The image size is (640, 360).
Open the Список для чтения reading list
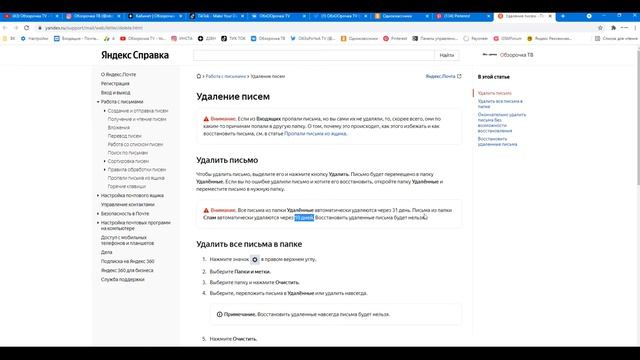(616, 38)
